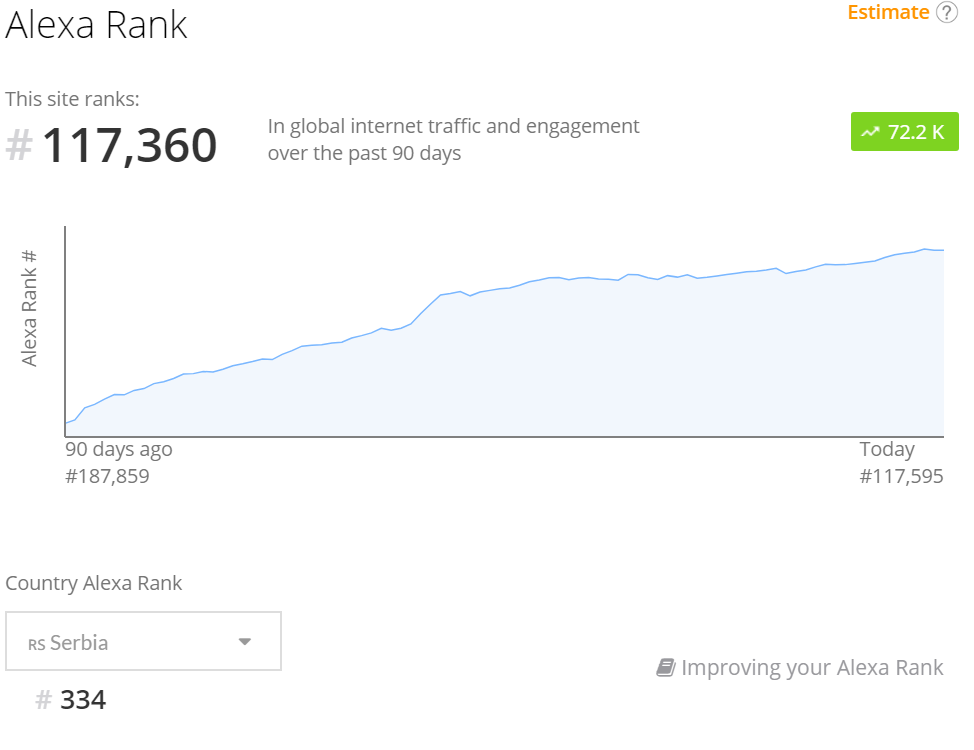The width and height of the screenshot is (974, 750).
Task: Click the Today label under chart
Action: coord(887,449)
